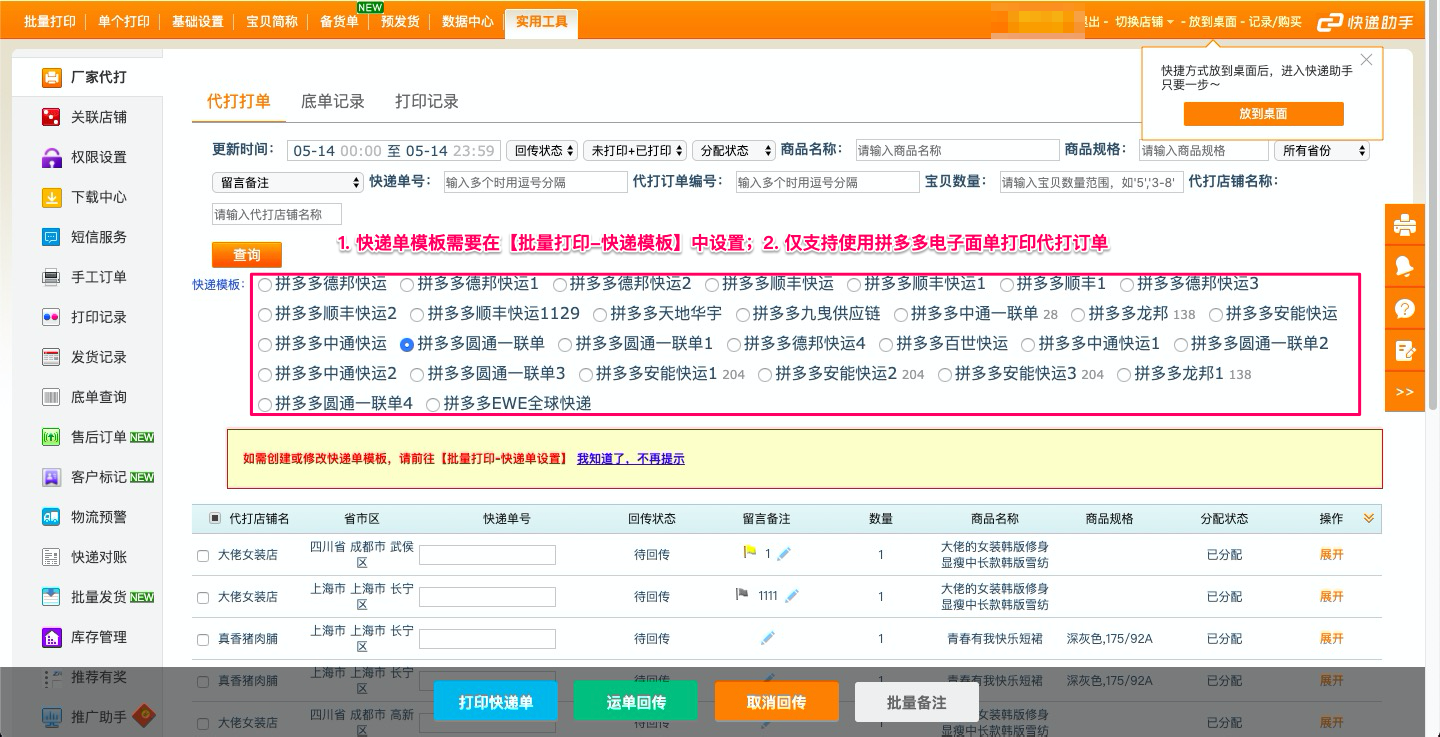Select 拼多多九曳供应链 template radio
Image resolution: width=1440 pixels, height=737 pixels.
742,314
